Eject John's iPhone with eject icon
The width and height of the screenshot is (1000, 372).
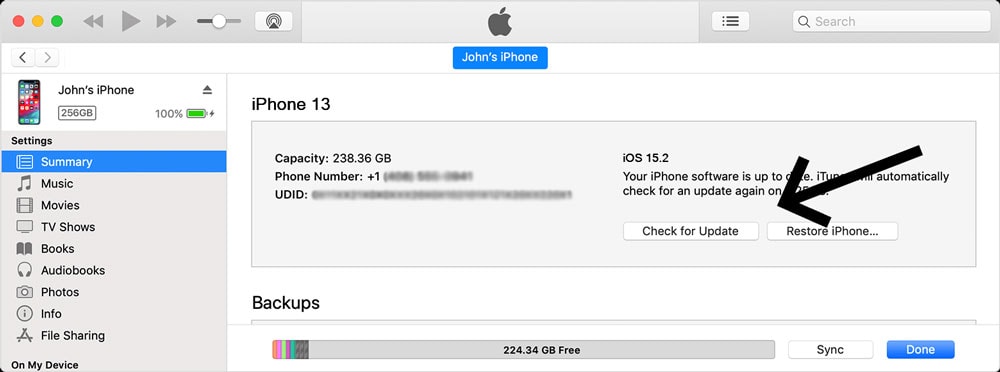pos(207,90)
